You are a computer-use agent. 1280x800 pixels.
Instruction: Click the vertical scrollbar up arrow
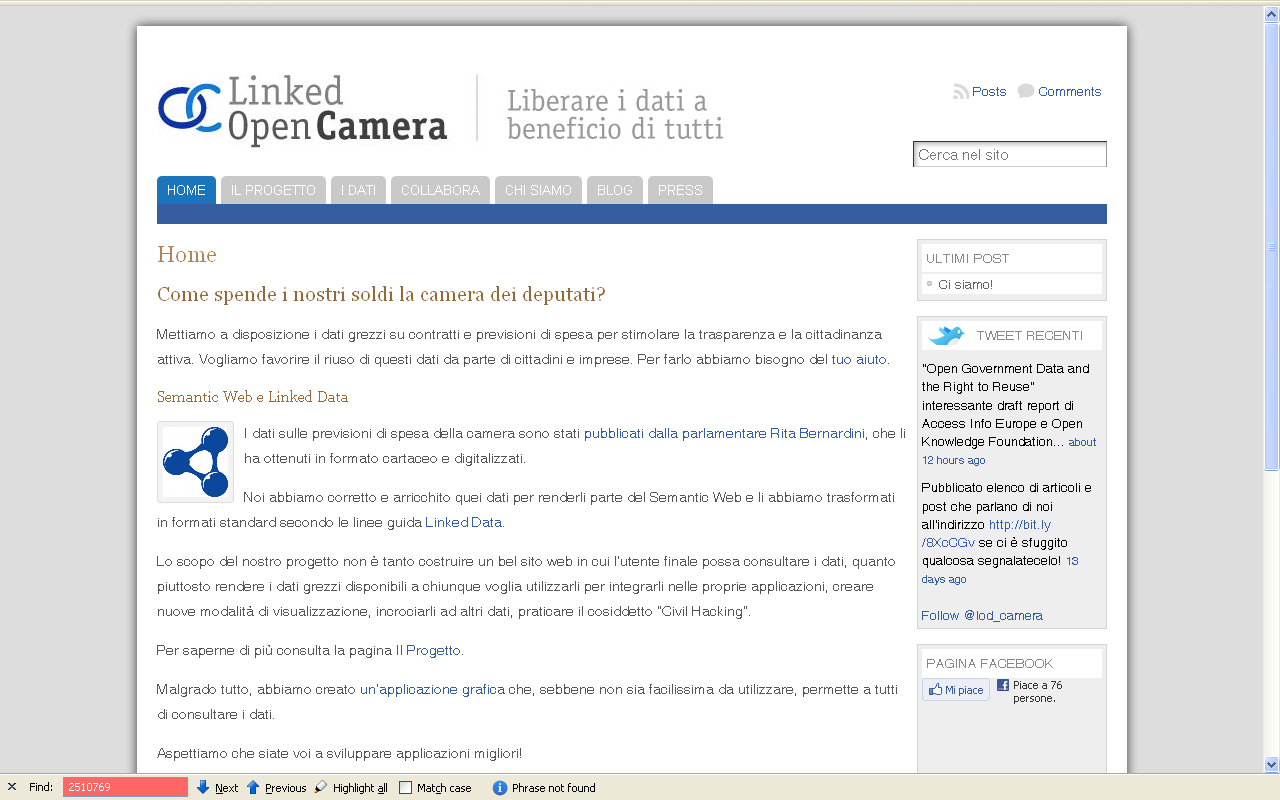[x=1271, y=13]
